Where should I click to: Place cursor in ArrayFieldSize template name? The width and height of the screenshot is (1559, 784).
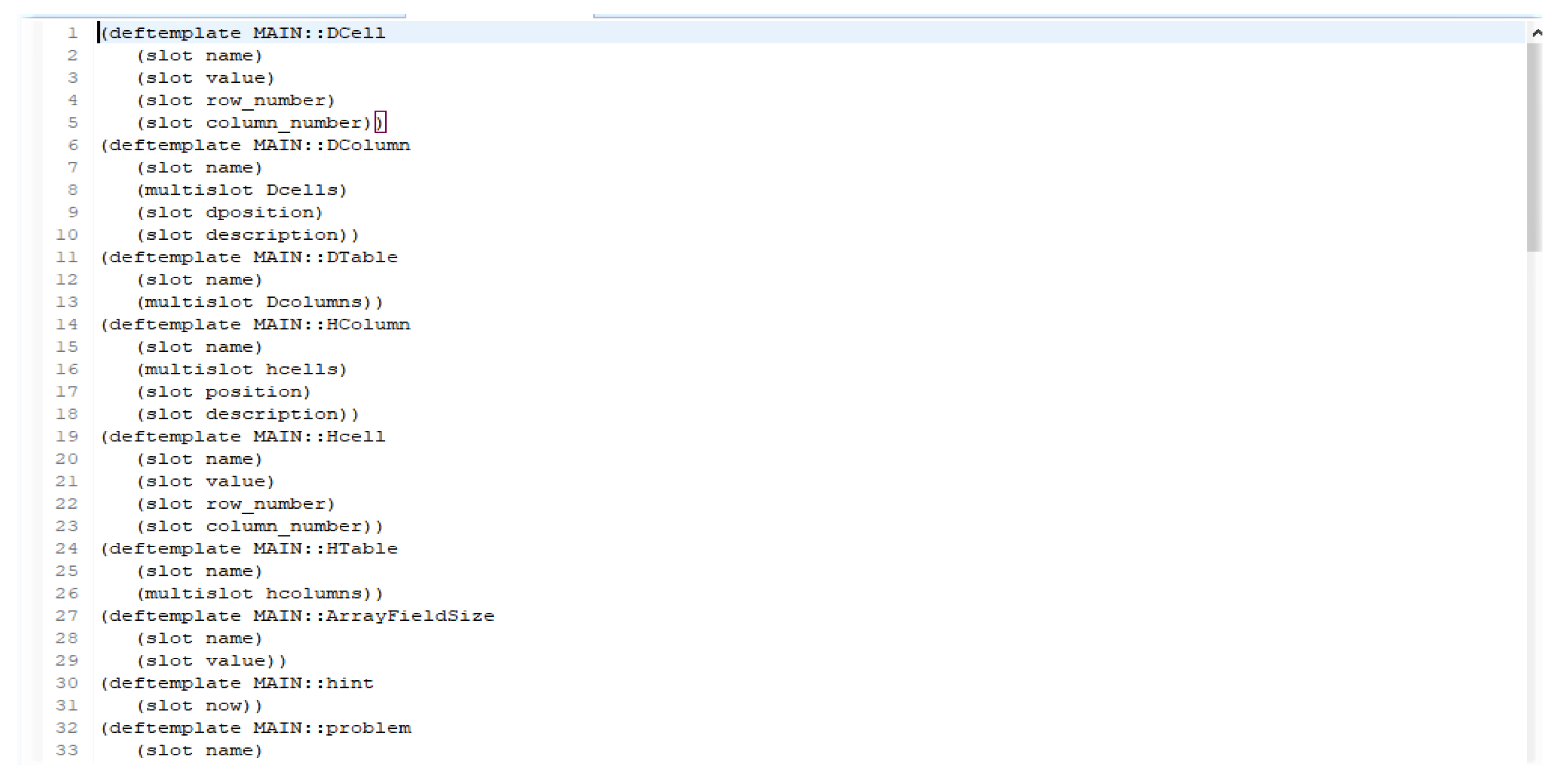(x=409, y=616)
